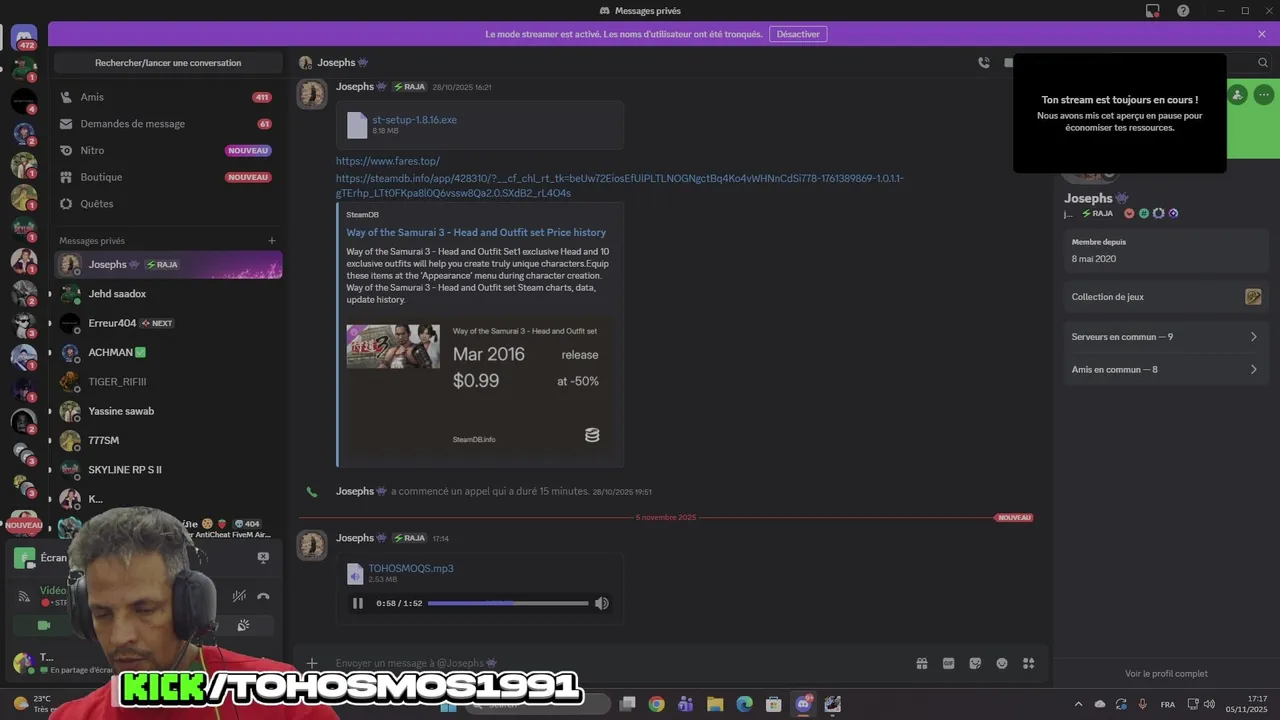
Task: Open the GIF picker
Action: pyautogui.click(x=948, y=663)
